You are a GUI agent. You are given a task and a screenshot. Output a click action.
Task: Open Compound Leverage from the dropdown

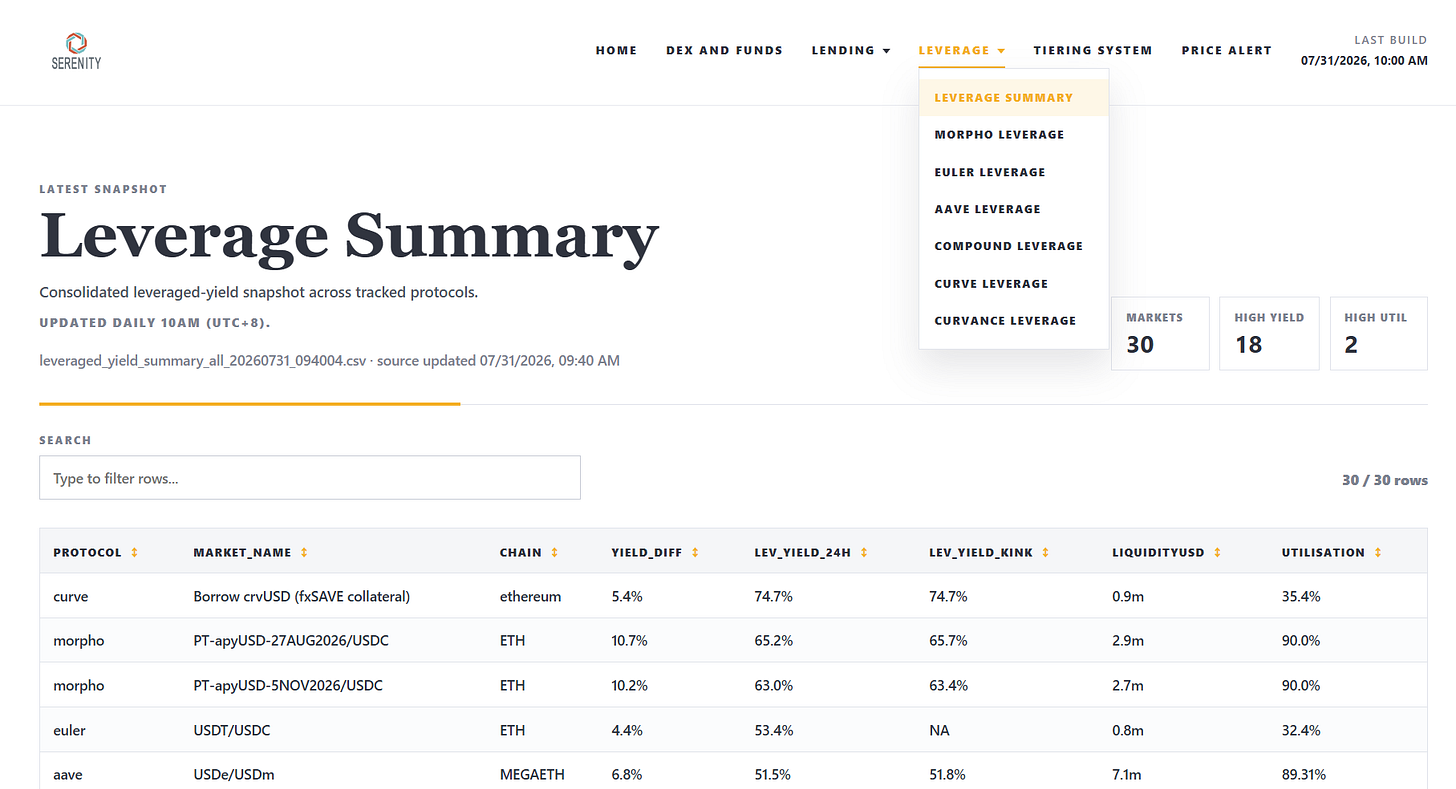(1013, 246)
